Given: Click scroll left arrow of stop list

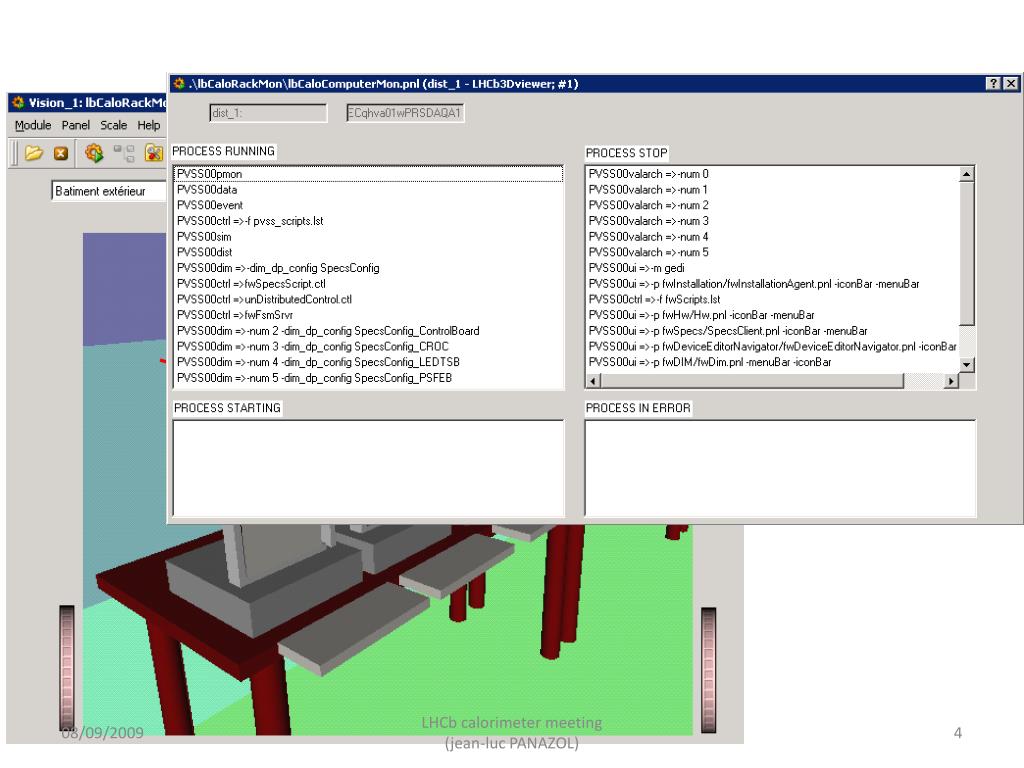Looking at the screenshot, I should pos(593,381).
